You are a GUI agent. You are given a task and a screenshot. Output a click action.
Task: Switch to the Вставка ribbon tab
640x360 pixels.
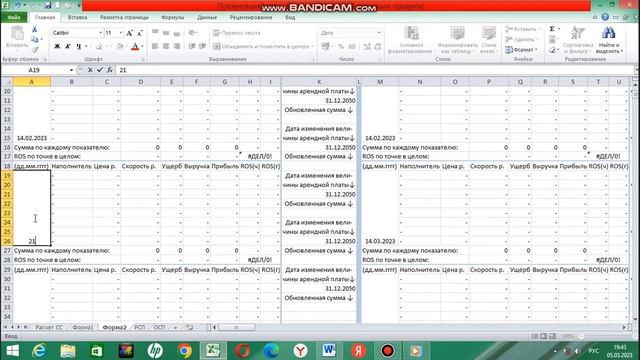point(77,18)
